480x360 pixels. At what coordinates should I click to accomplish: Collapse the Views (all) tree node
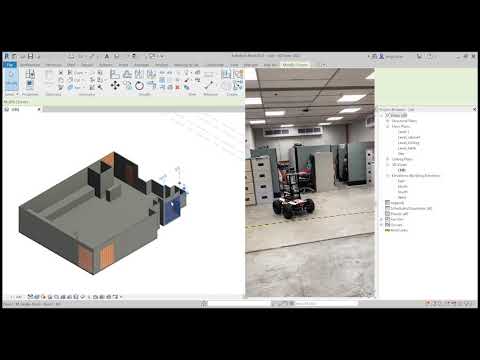382,115
